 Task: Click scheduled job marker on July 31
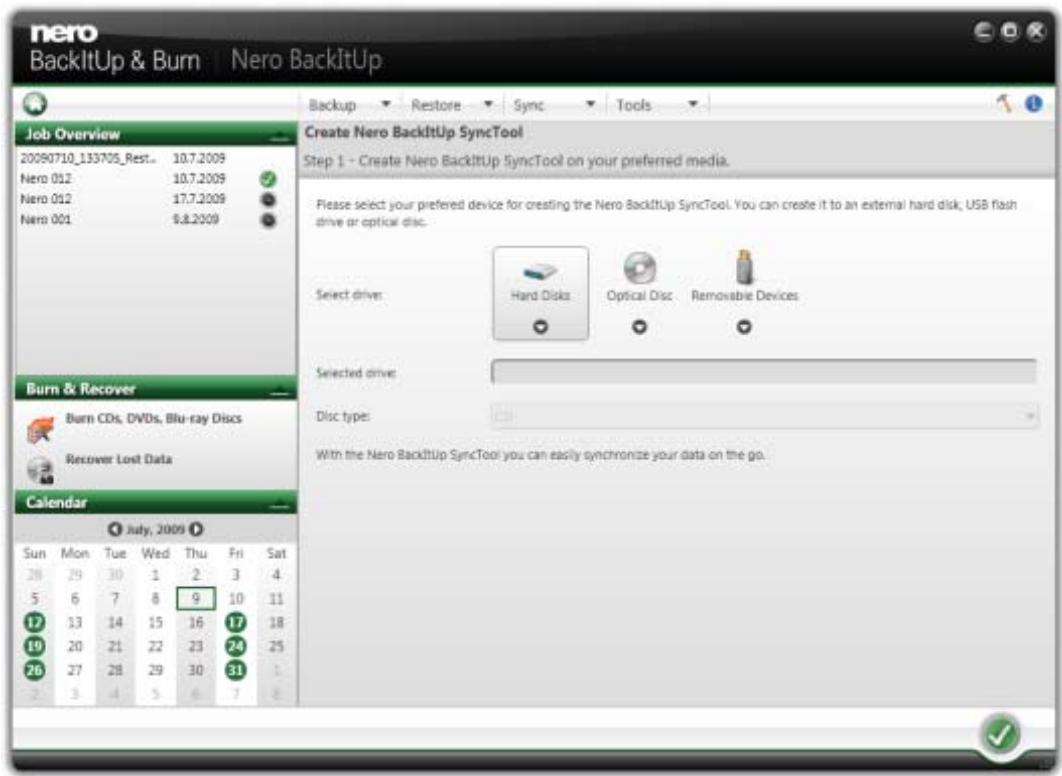(x=236, y=670)
